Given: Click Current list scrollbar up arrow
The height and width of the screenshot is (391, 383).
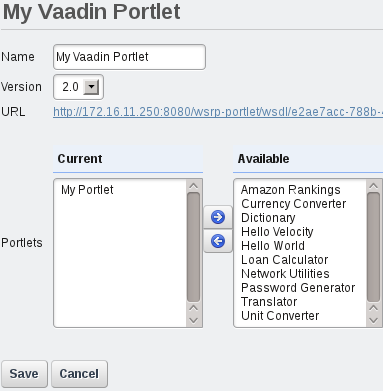Looking at the screenshot, I should (193, 186).
